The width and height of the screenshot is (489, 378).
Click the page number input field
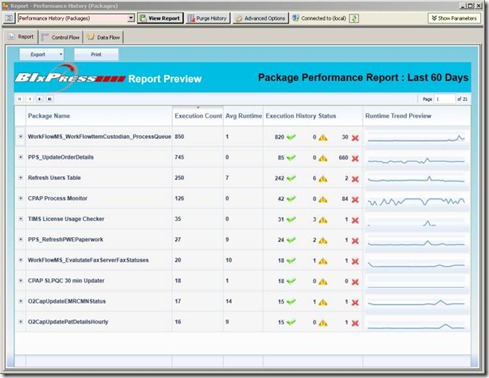[x=444, y=99]
